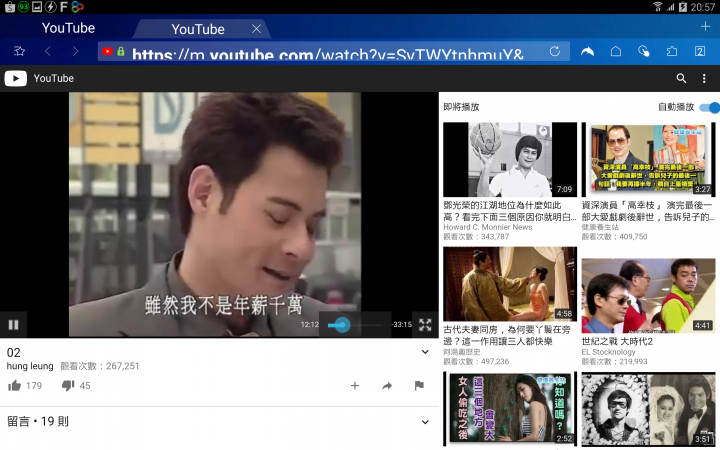This screenshot has width=720, height=450.
Task: Open the 古代夫妻同房 video thumbnail
Action: click(x=510, y=284)
